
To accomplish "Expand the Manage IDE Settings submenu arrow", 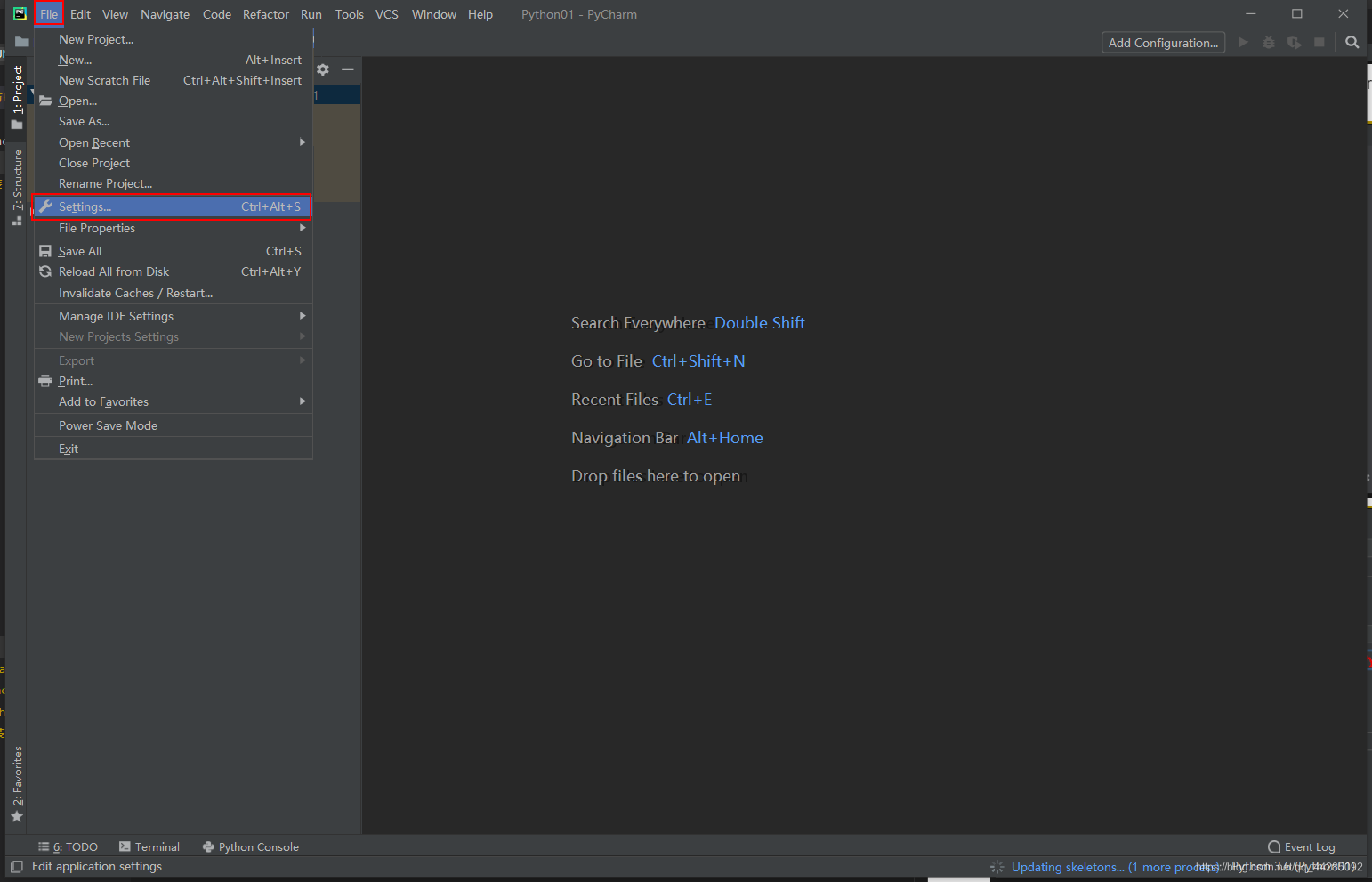I will pyautogui.click(x=303, y=316).
